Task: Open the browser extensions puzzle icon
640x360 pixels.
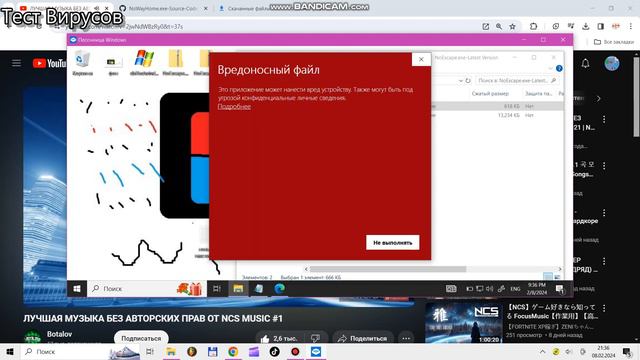Action: click(x=533, y=27)
